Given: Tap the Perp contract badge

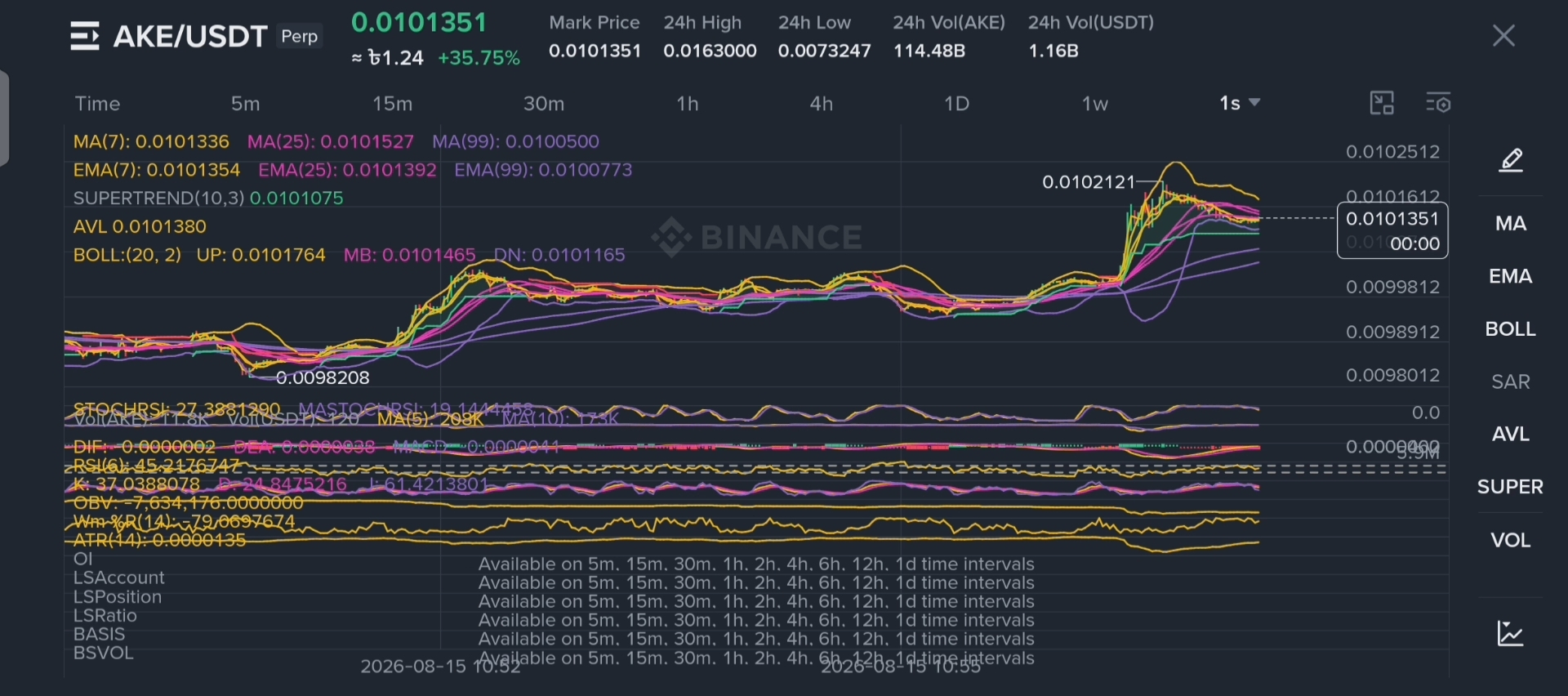Looking at the screenshot, I should [300, 36].
